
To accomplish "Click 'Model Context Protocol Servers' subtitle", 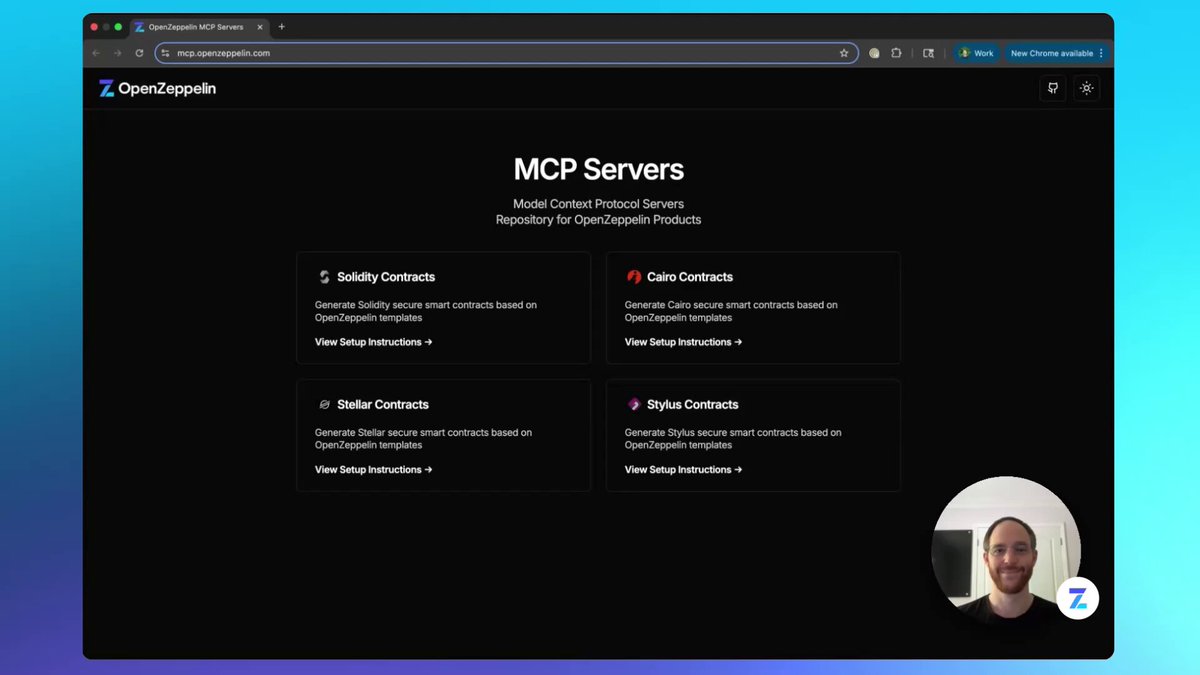I will tap(599, 204).
